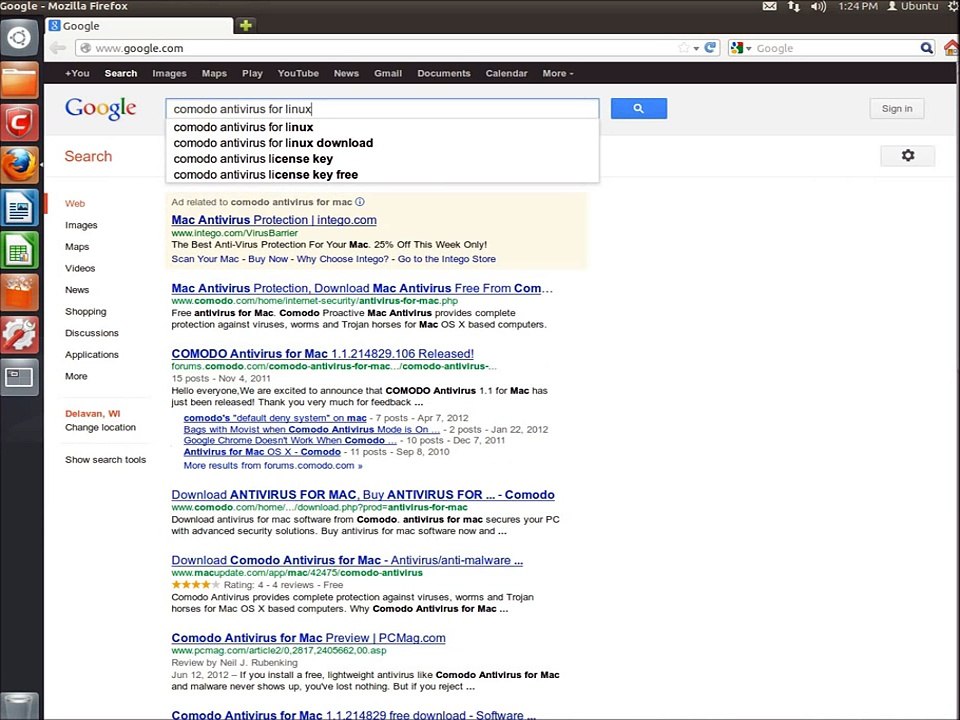The width and height of the screenshot is (960, 720).
Task: Filter results by Videos in sidebar
Action: pyautogui.click(x=80, y=268)
